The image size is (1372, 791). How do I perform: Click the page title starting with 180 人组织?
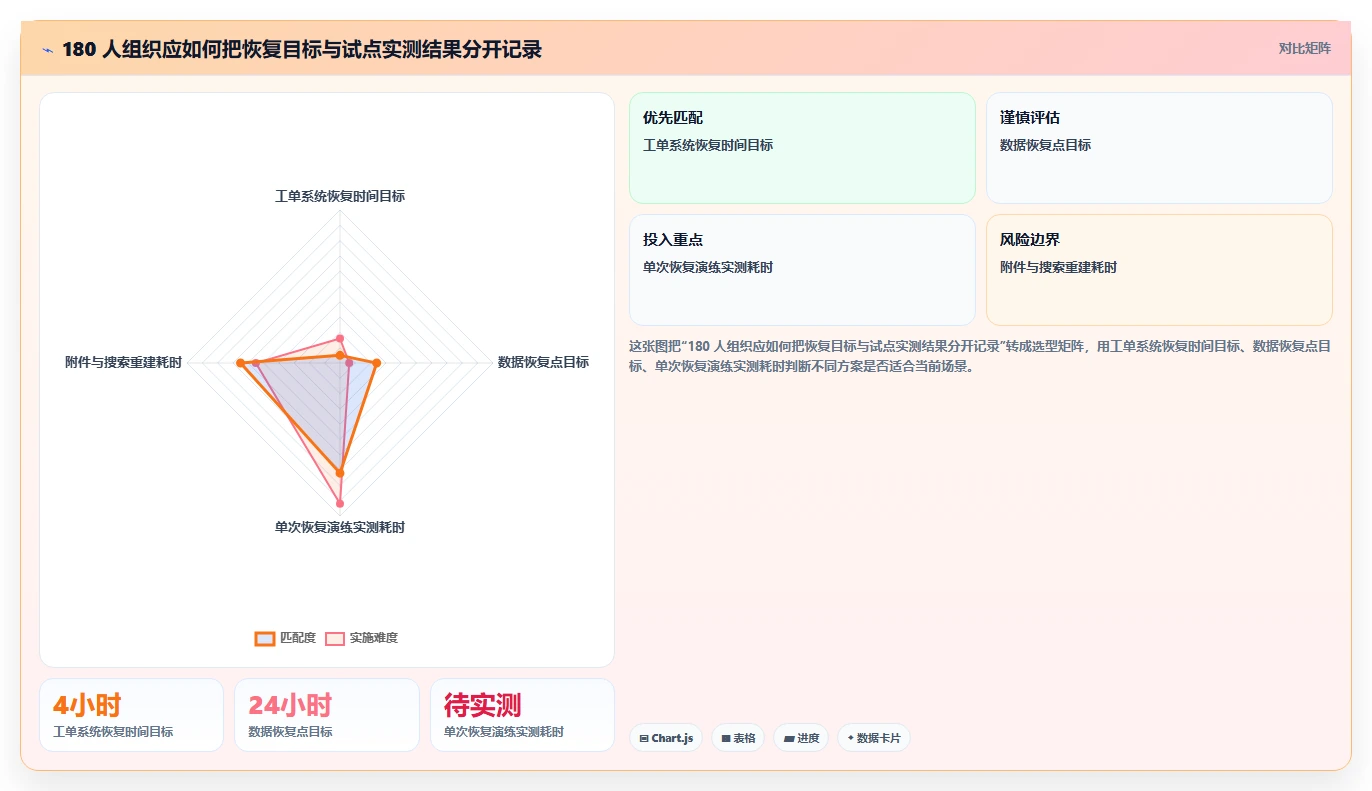click(x=302, y=49)
